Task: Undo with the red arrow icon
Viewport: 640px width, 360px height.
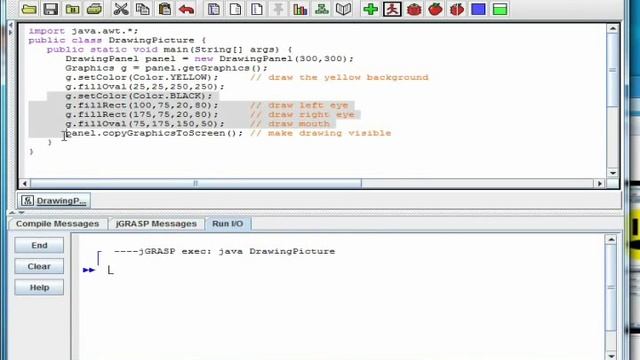Action: click(x=187, y=9)
